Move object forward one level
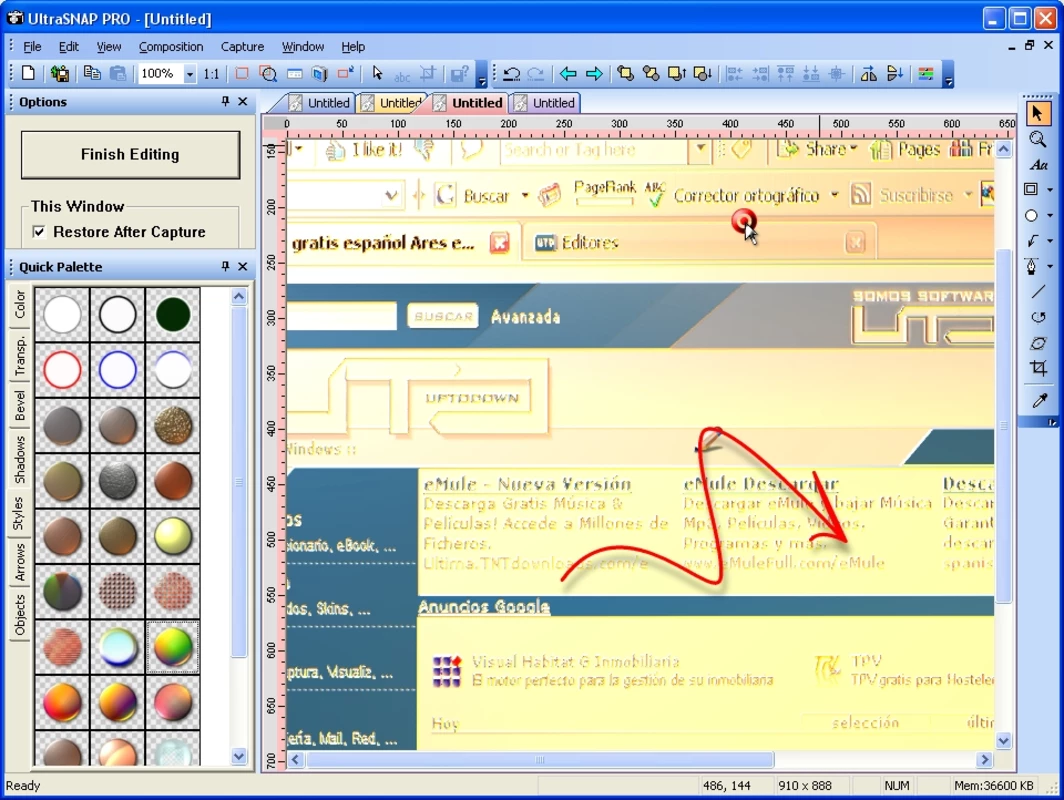 click(677, 73)
